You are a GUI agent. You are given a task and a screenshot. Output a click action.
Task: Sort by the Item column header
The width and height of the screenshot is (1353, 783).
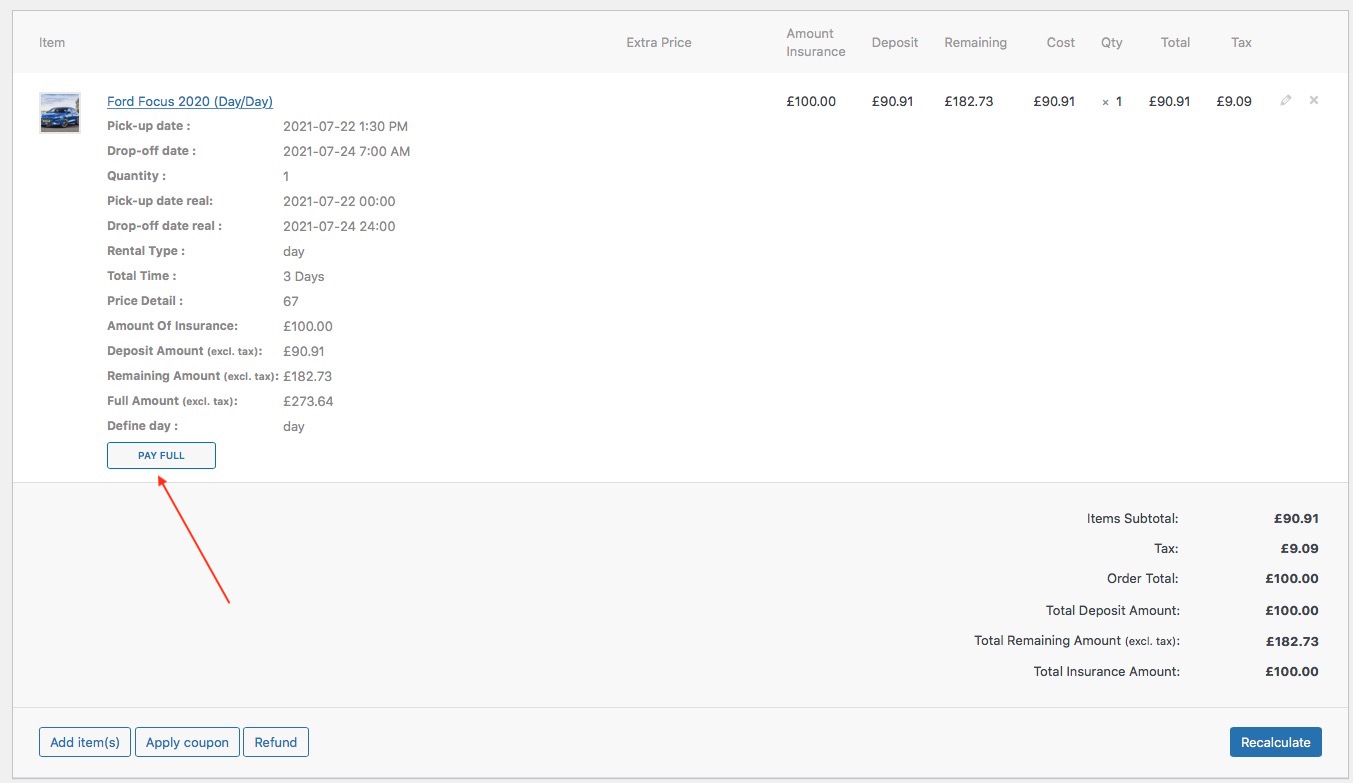click(52, 42)
